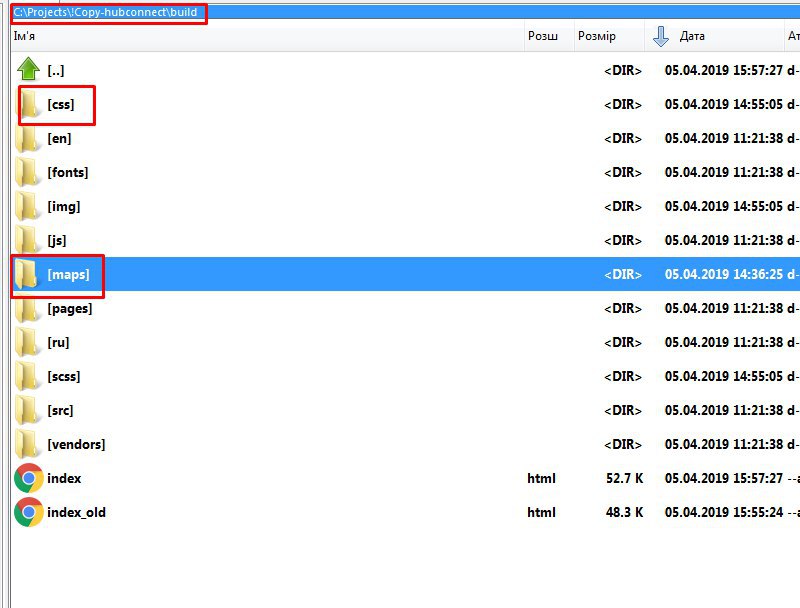The height and width of the screenshot is (608, 800).
Task: Click the <DIR> label in css row
Action: (623, 105)
